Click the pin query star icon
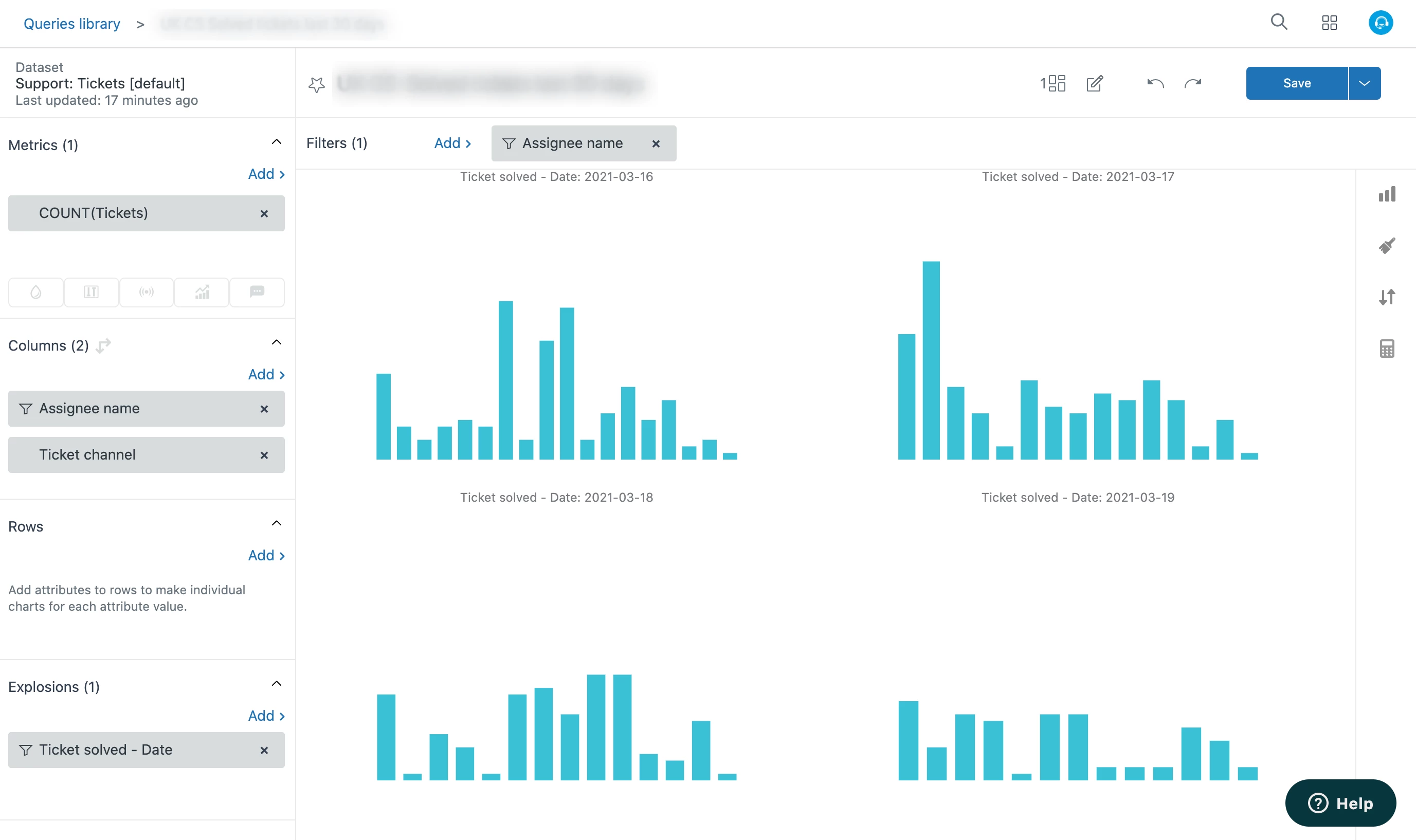This screenshot has height=840, width=1416. click(x=316, y=84)
